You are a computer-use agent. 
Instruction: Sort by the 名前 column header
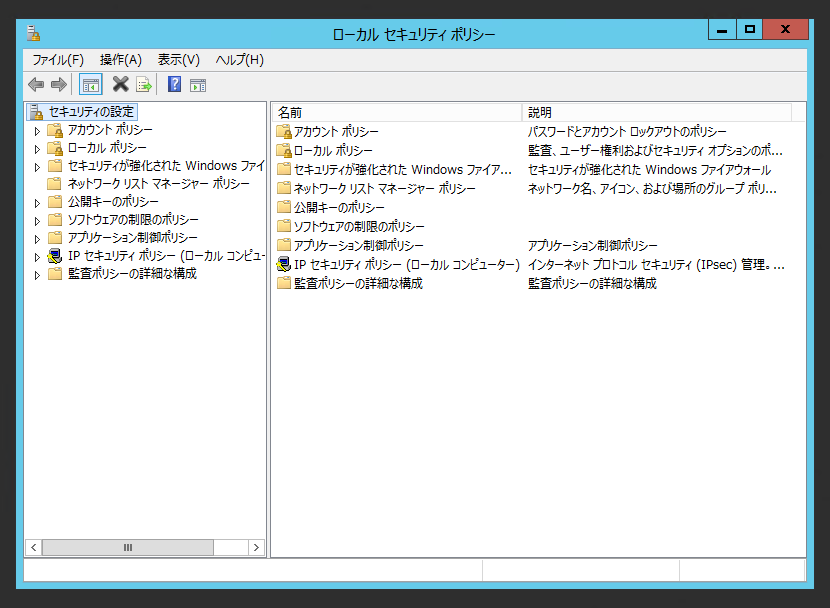(x=397, y=112)
